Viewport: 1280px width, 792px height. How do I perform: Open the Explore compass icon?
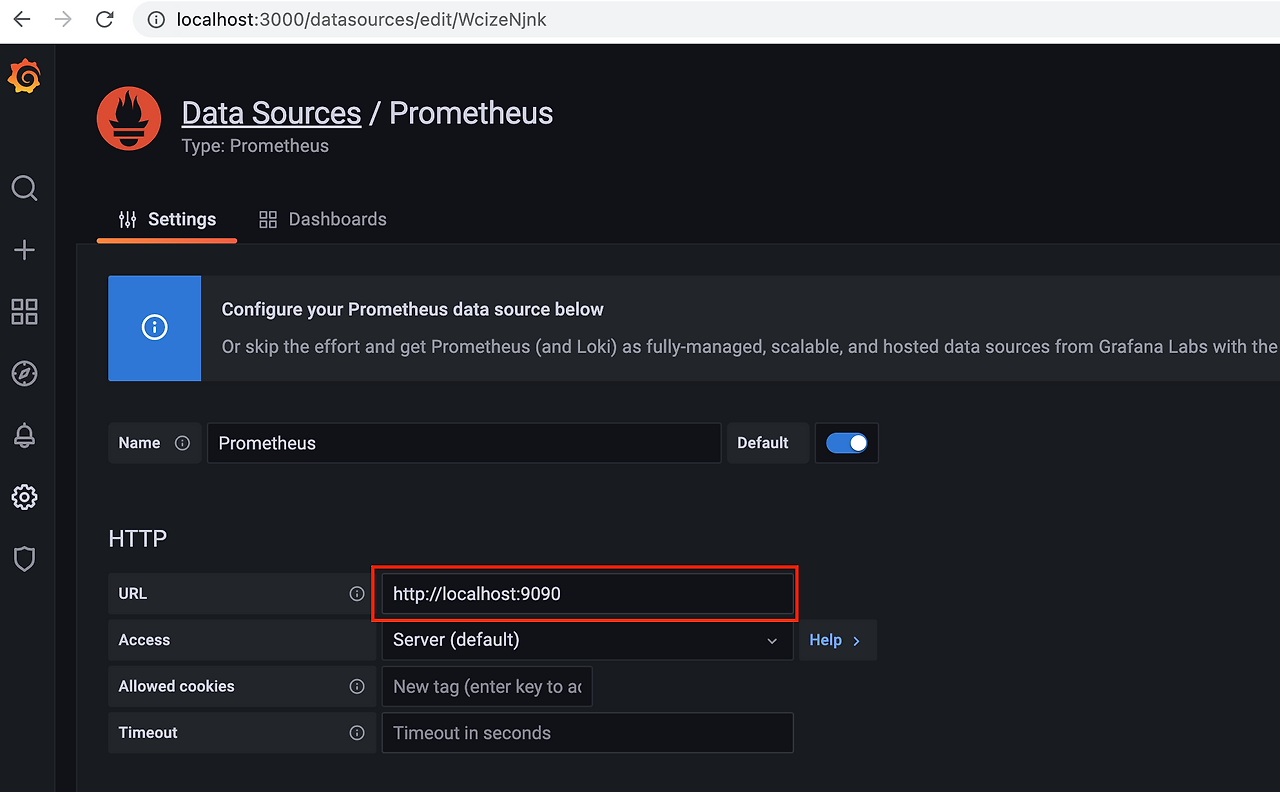click(25, 374)
